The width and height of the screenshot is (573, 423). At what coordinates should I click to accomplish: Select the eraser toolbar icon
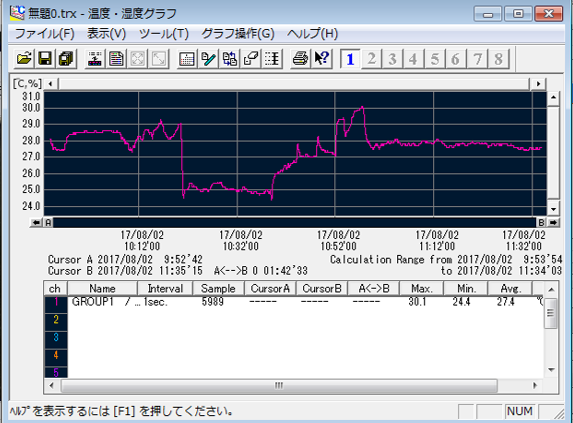click(x=251, y=58)
